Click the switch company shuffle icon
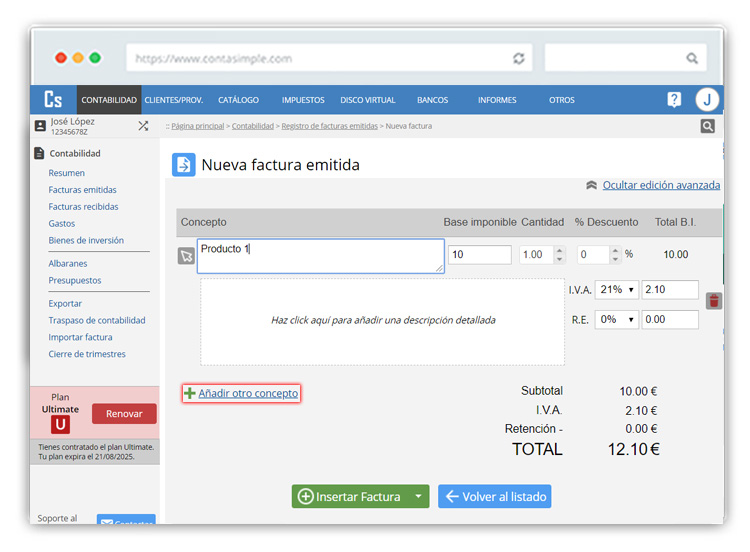Screen dimensions: 750x552 click(x=143, y=126)
